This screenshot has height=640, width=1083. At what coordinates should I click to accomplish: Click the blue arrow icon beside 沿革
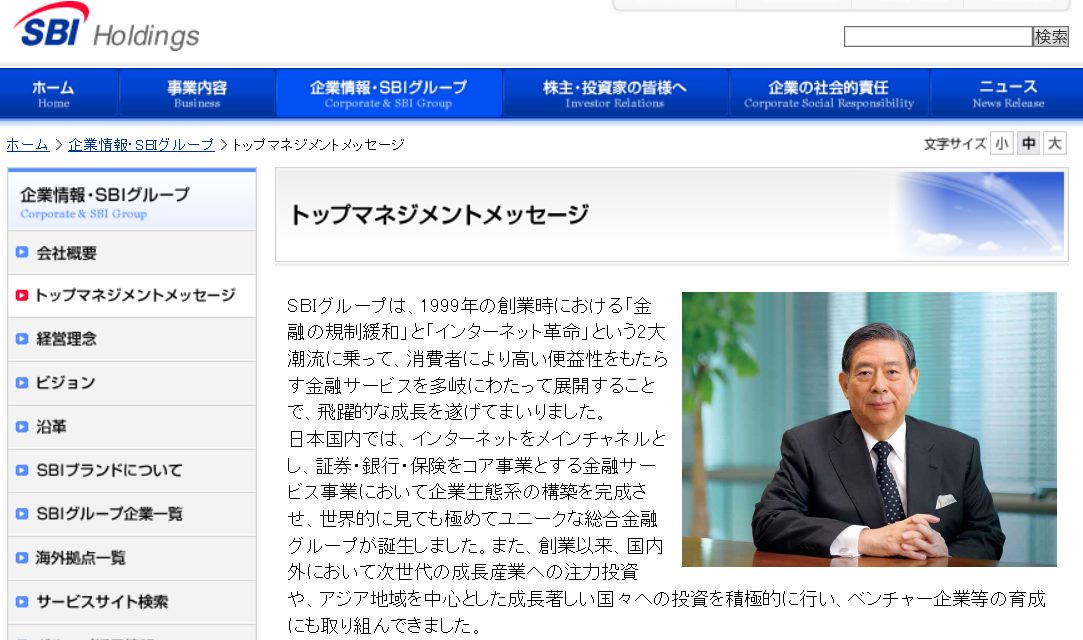(x=22, y=427)
